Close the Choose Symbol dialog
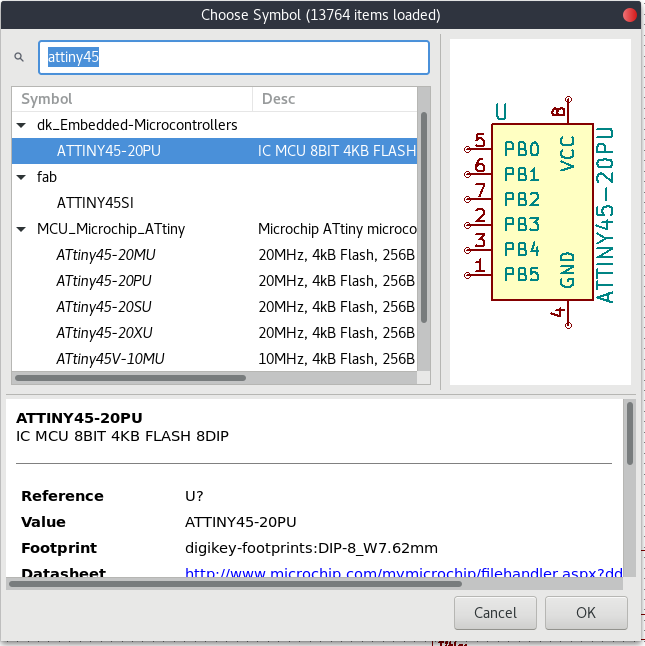The height and width of the screenshot is (646, 645). pos(629,15)
